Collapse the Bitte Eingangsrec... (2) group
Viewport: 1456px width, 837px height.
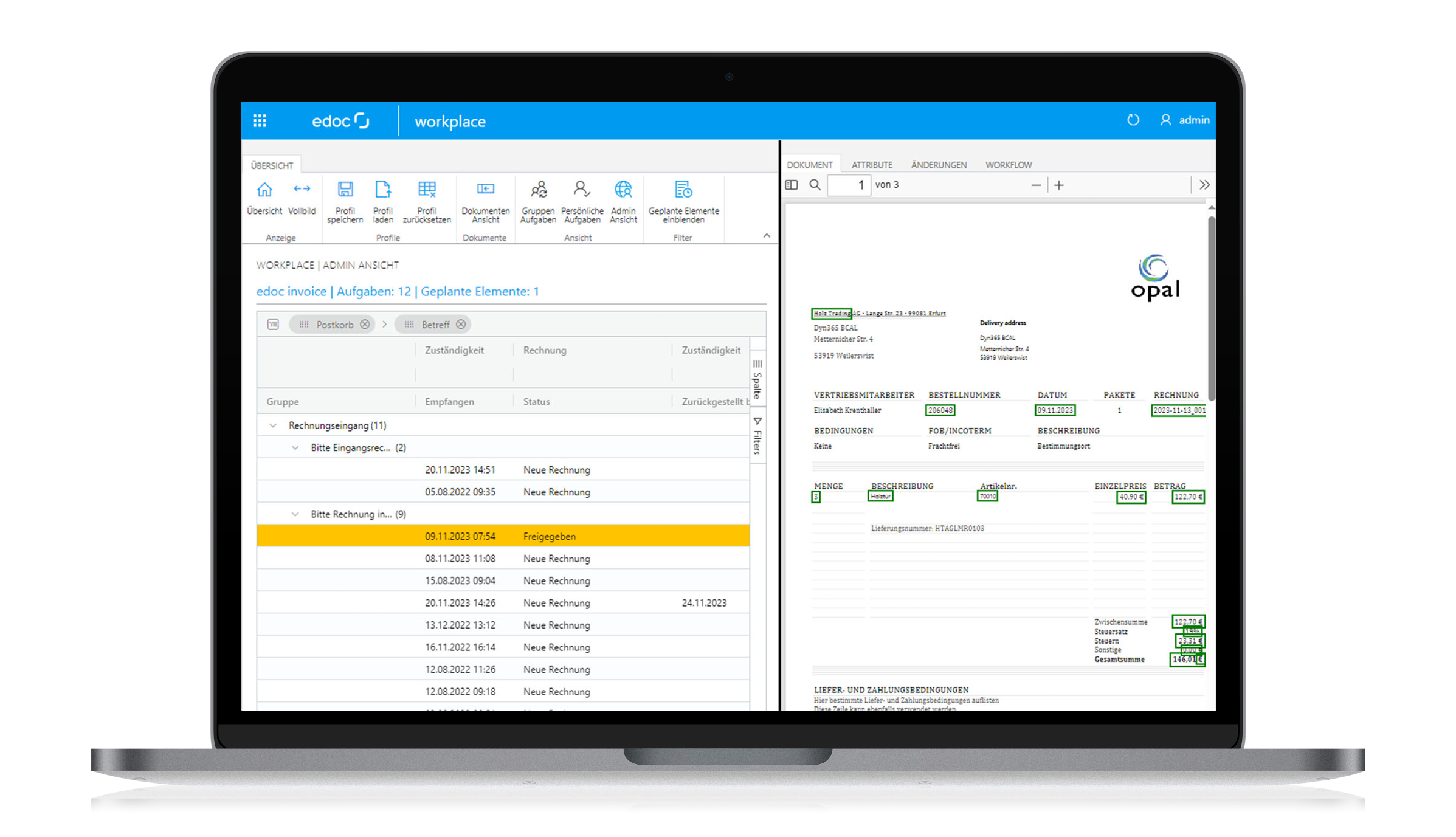295,448
